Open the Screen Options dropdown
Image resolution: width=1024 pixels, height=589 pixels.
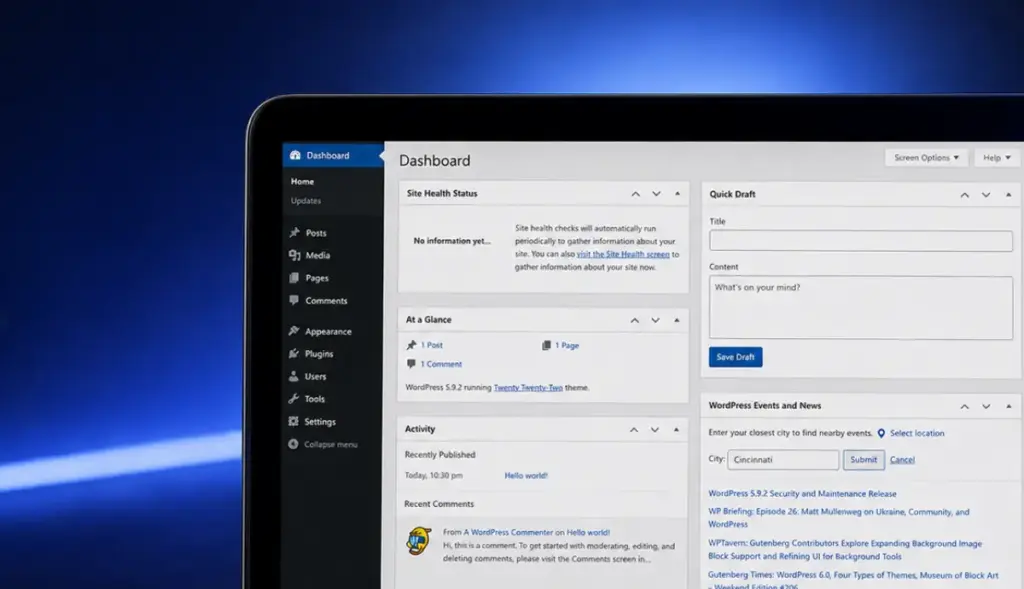click(926, 157)
